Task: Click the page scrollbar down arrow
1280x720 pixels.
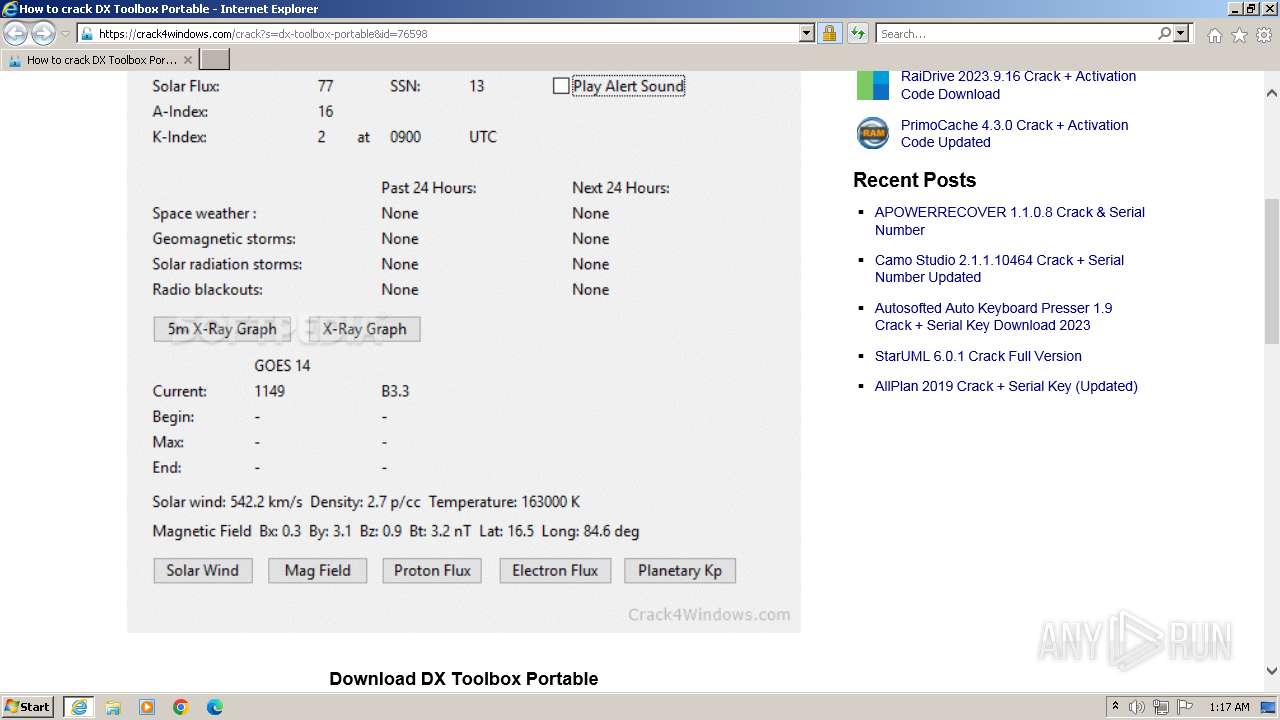Action: 1272,672
